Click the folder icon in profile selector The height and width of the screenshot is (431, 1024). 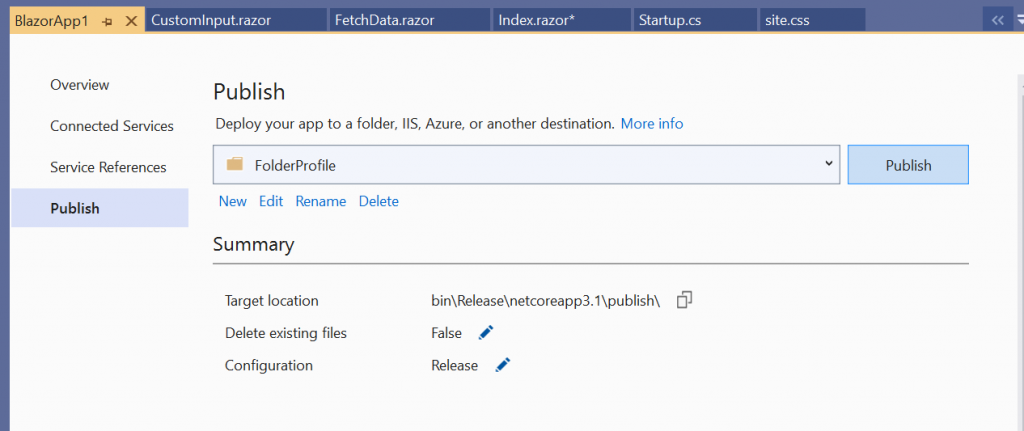[x=235, y=165]
